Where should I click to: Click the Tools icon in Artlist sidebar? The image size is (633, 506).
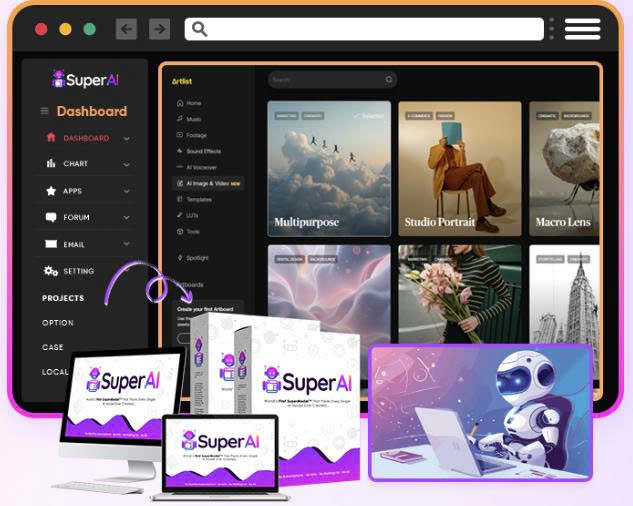coord(180,231)
